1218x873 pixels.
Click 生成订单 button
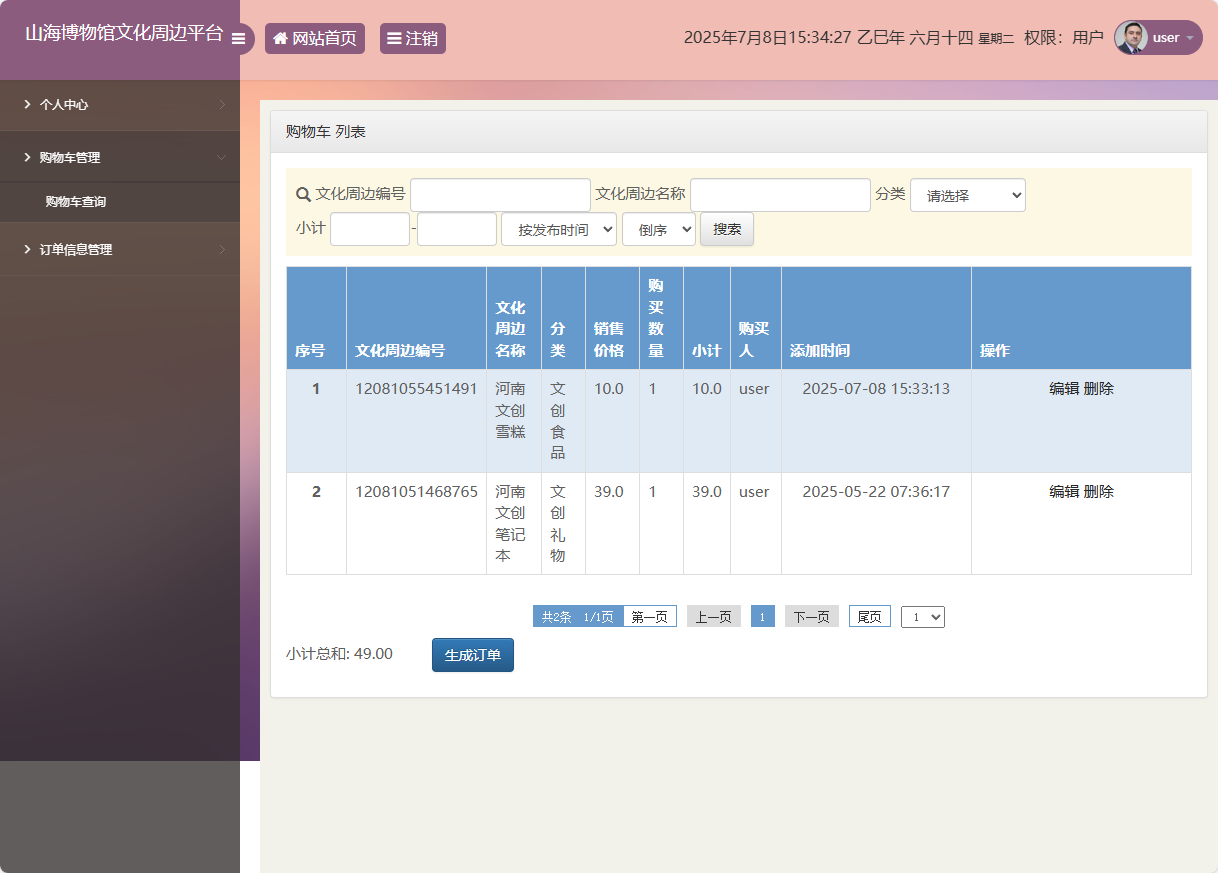(472, 655)
